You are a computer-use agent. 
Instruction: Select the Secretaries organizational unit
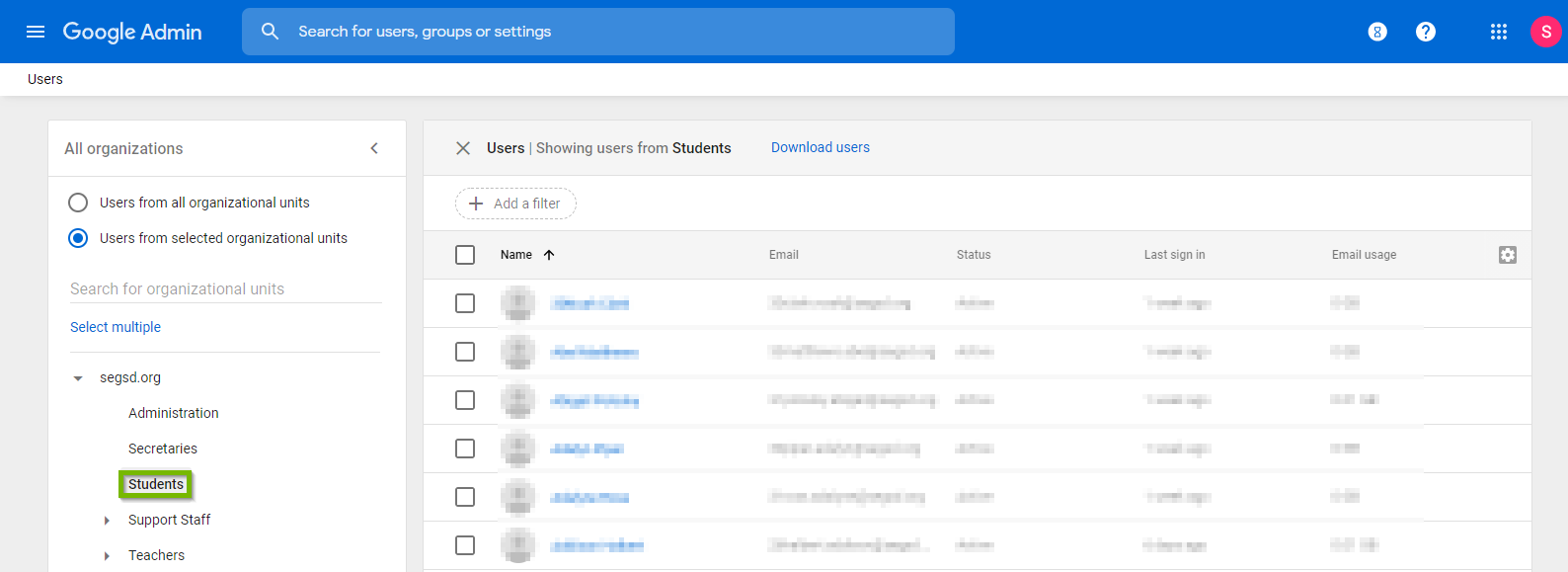[x=163, y=449]
